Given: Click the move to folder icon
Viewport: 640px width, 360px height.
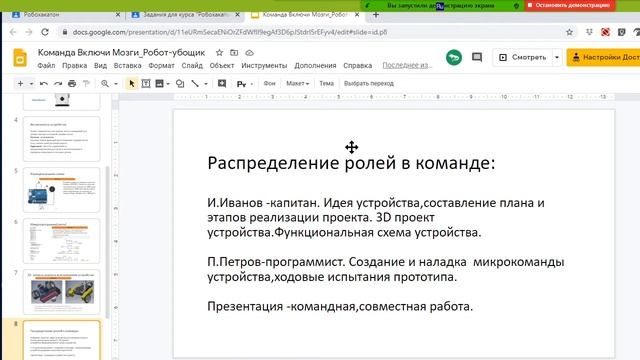Looking at the screenshot, I should coord(234,53).
